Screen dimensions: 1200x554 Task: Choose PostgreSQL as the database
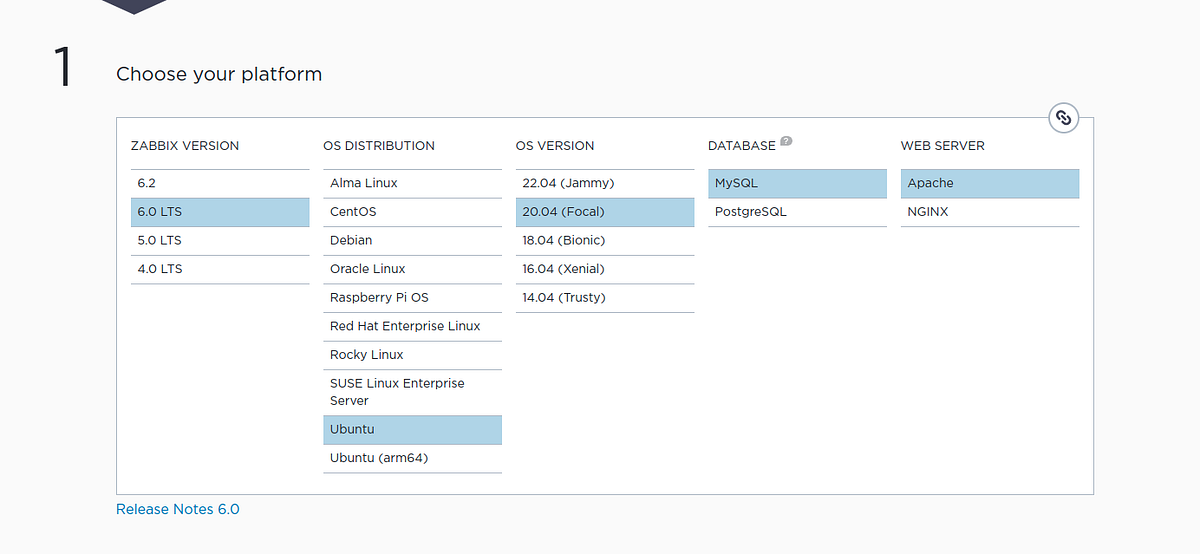point(797,212)
